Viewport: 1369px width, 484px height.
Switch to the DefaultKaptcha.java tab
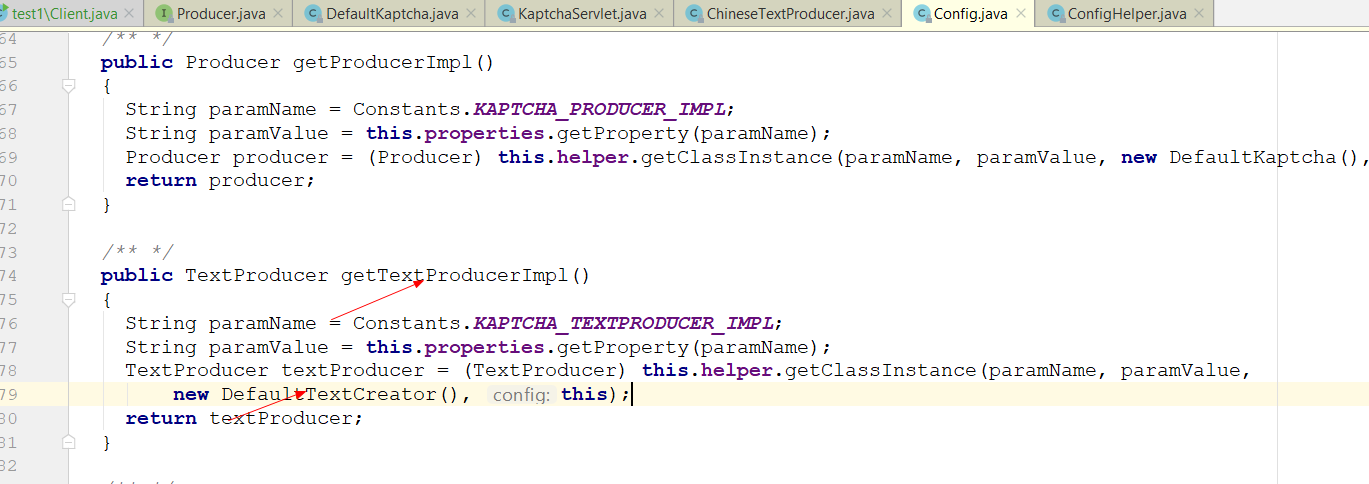pos(392,13)
